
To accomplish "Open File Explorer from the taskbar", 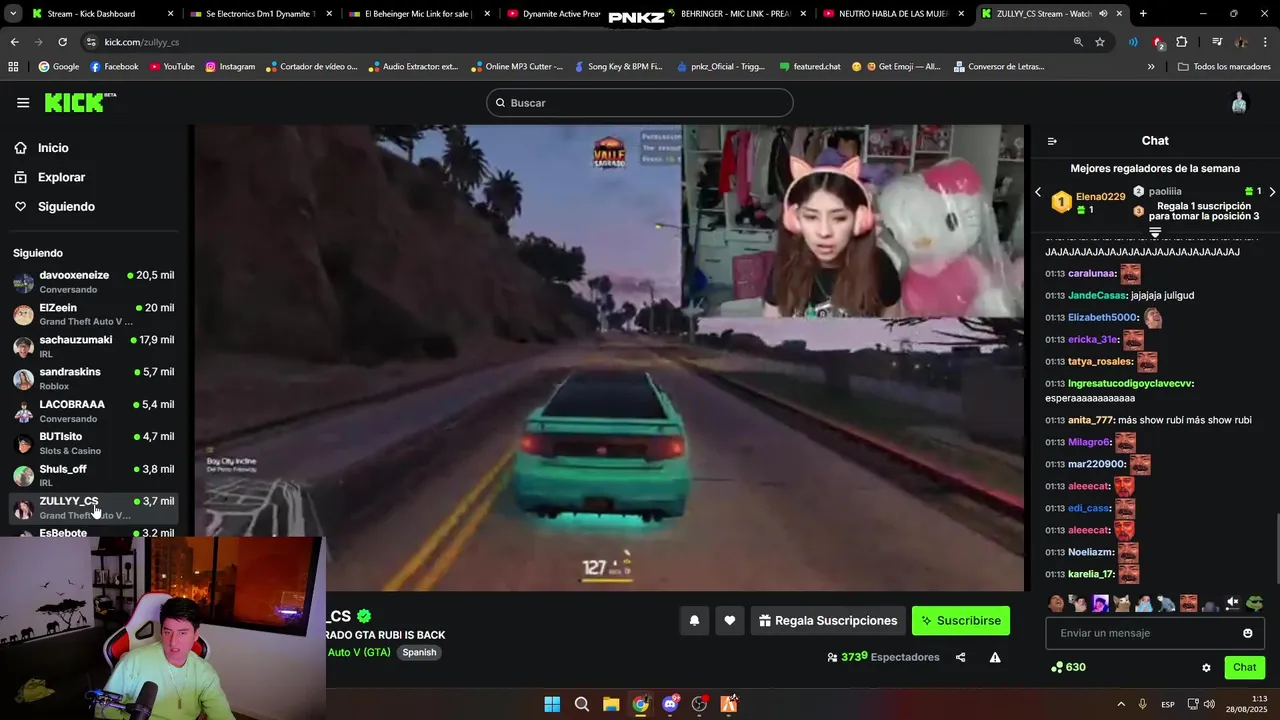I will 611,704.
